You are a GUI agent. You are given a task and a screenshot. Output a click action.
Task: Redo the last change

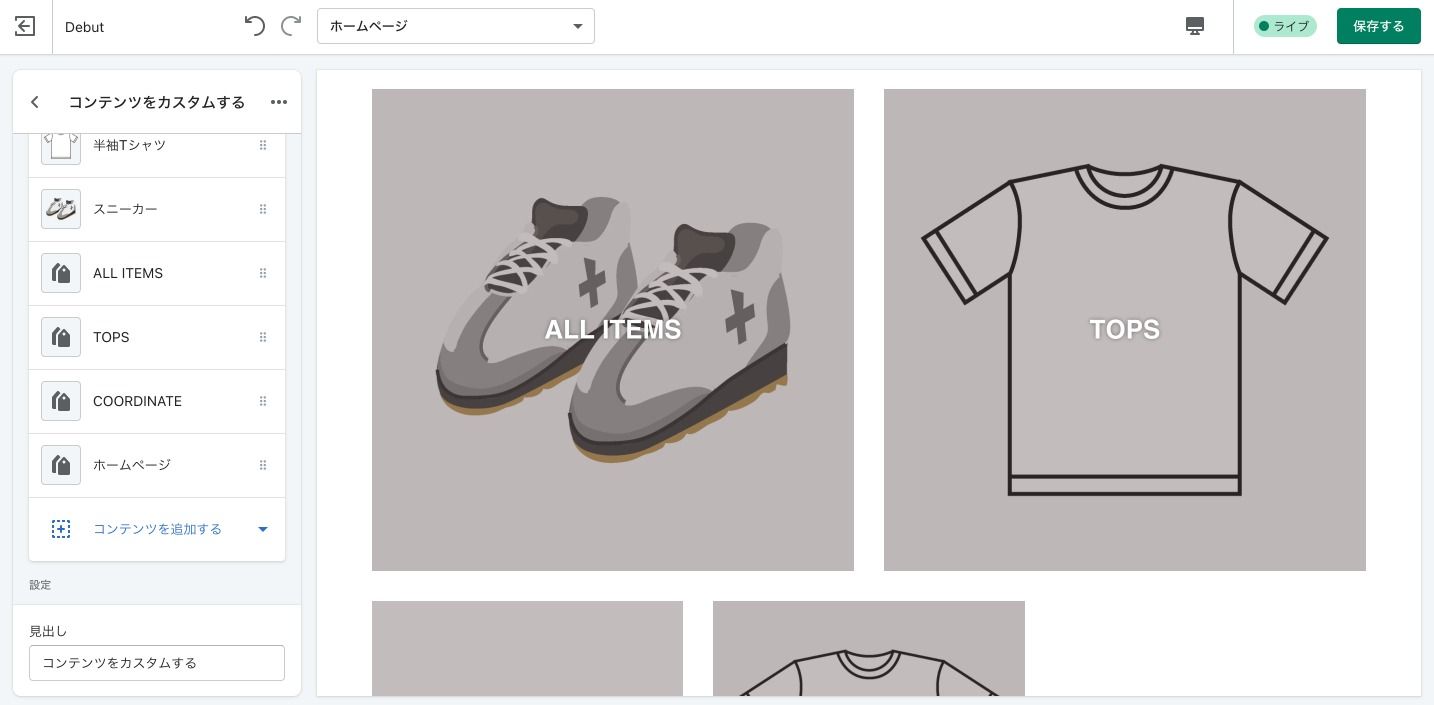tap(291, 26)
